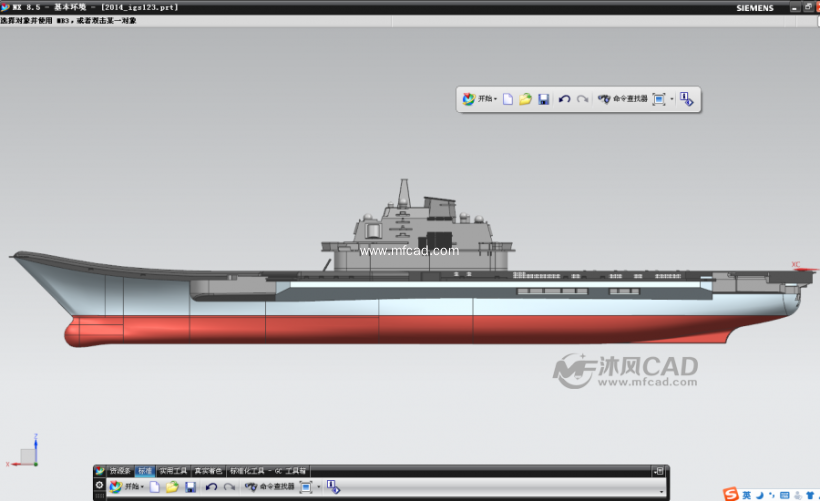Open 命令查找器 in floating toolbar
This screenshot has width=820, height=501.
pyautogui.click(x=622, y=100)
